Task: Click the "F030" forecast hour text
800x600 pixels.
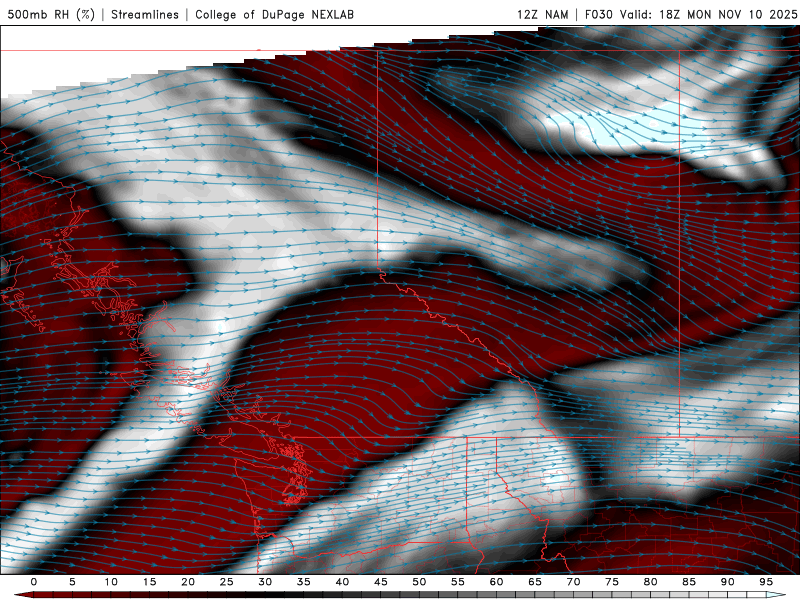Action: (598, 14)
